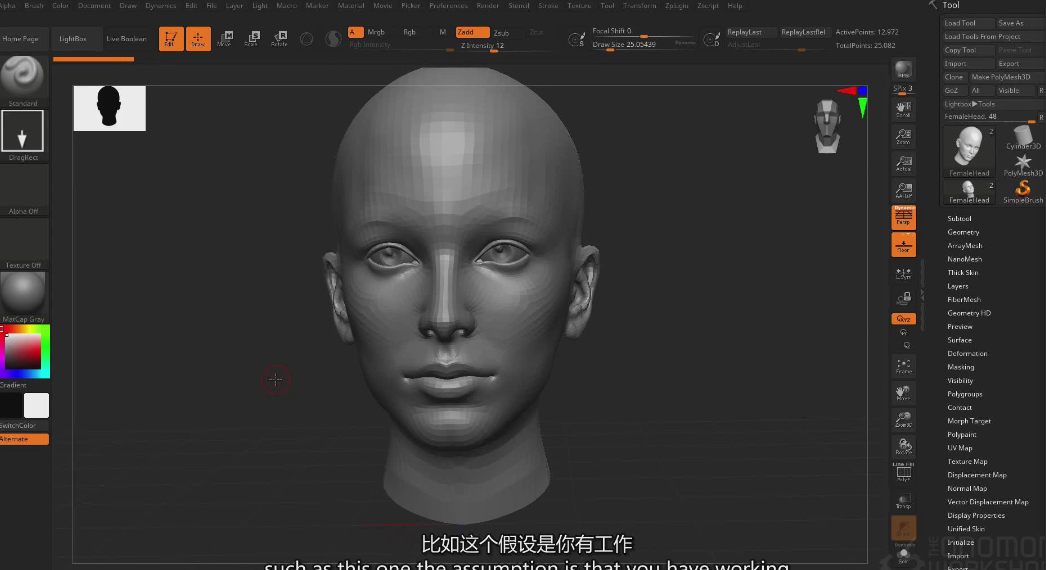Select the Cylinder3D tool thumbnail
This screenshot has width=1046, height=570.
coord(1022,138)
